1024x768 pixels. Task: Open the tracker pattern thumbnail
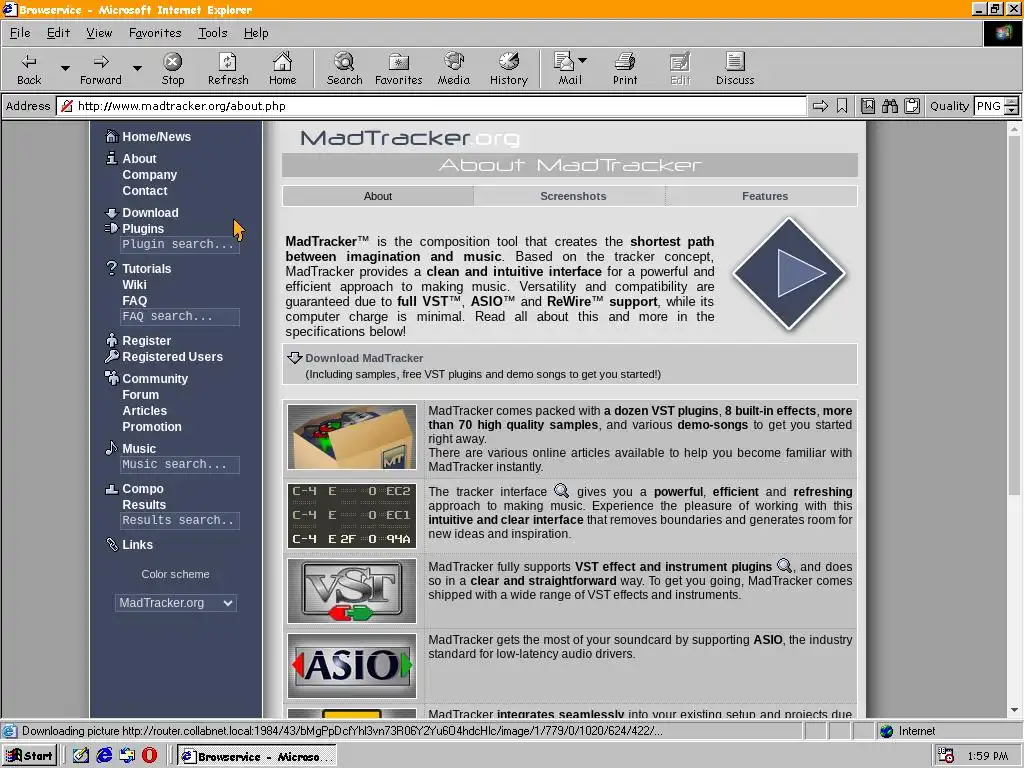[351, 515]
